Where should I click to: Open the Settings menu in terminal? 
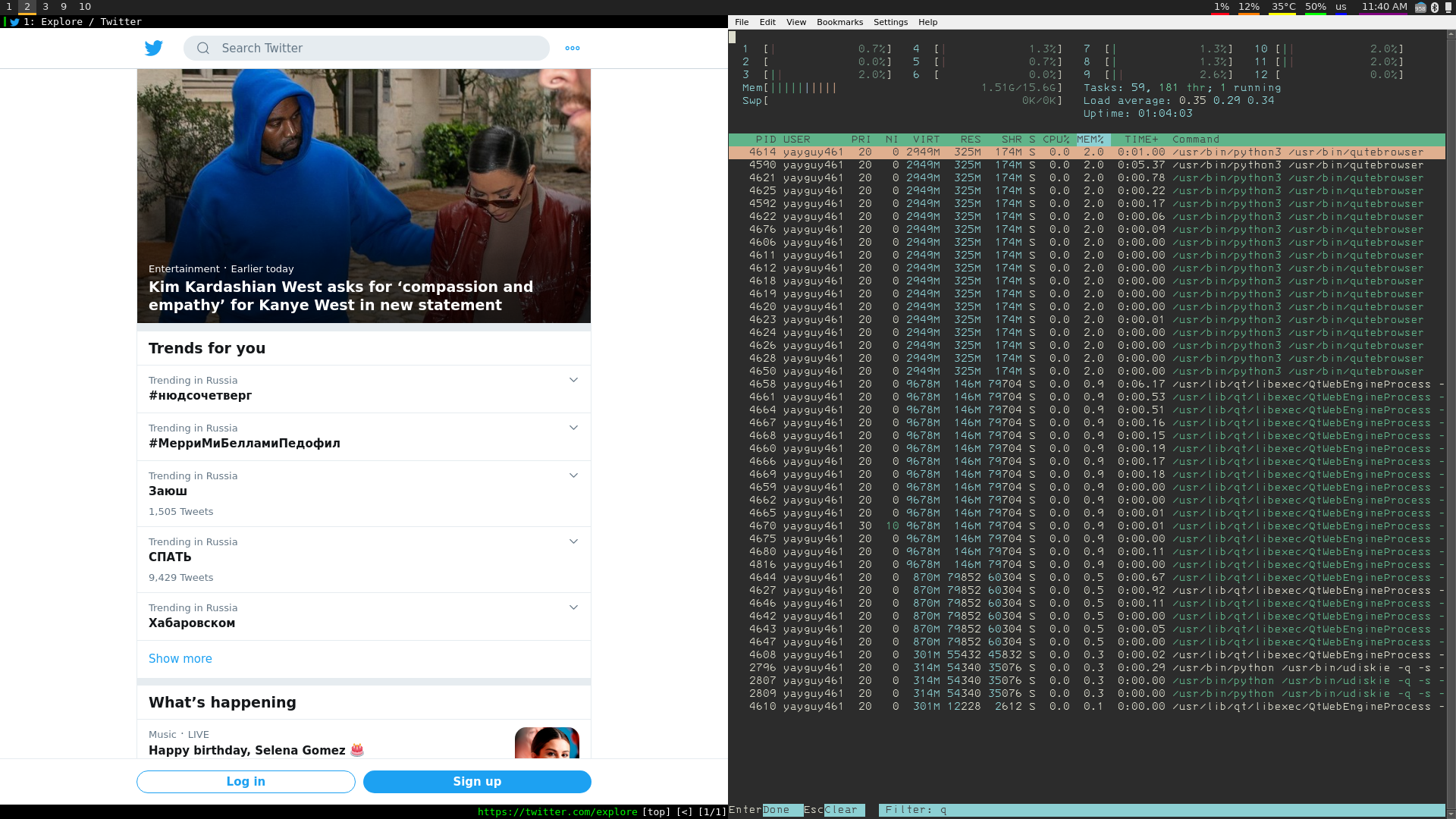tap(890, 22)
